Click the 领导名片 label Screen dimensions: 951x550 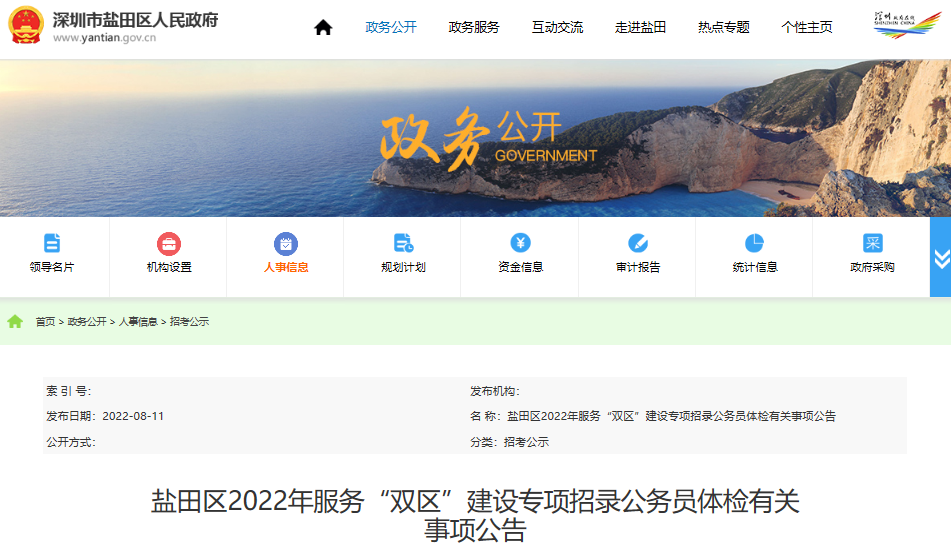[x=52, y=267]
